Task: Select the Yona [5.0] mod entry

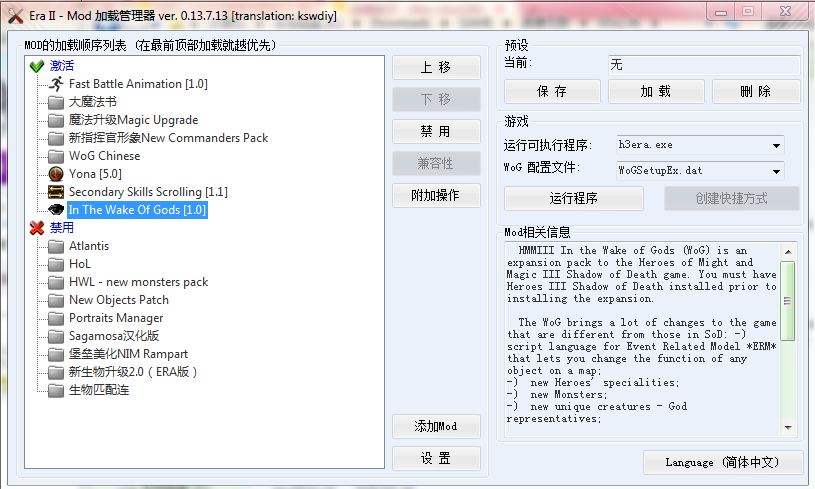Action: click(95, 174)
